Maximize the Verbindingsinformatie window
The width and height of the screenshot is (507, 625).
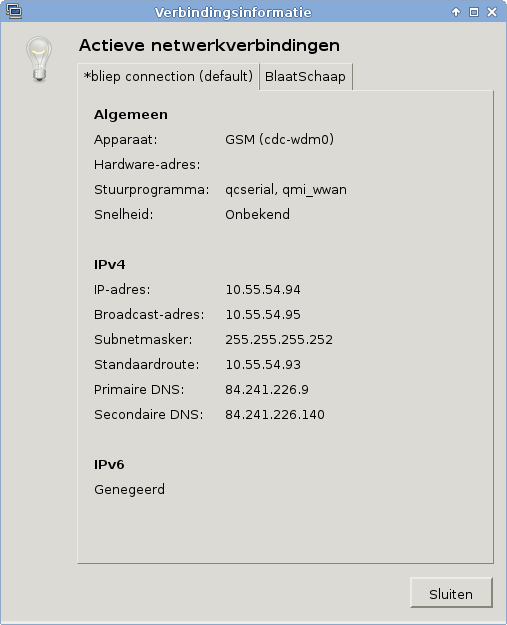pyautogui.click(x=474, y=12)
